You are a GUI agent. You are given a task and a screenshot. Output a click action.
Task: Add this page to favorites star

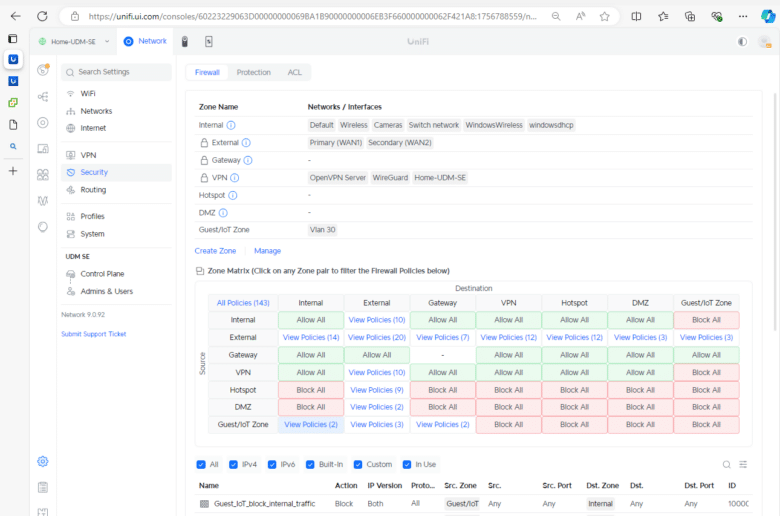coord(604,16)
